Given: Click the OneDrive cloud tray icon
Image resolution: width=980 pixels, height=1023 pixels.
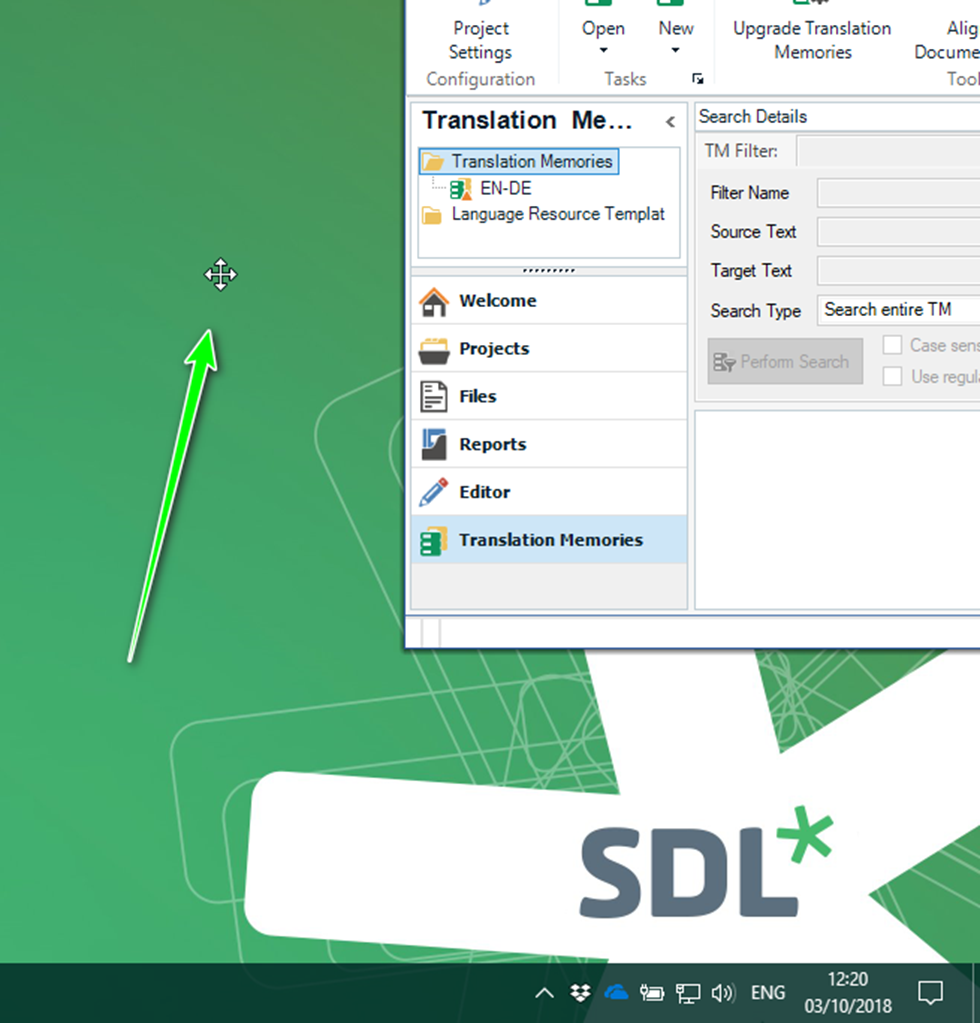Looking at the screenshot, I should tap(615, 993).
